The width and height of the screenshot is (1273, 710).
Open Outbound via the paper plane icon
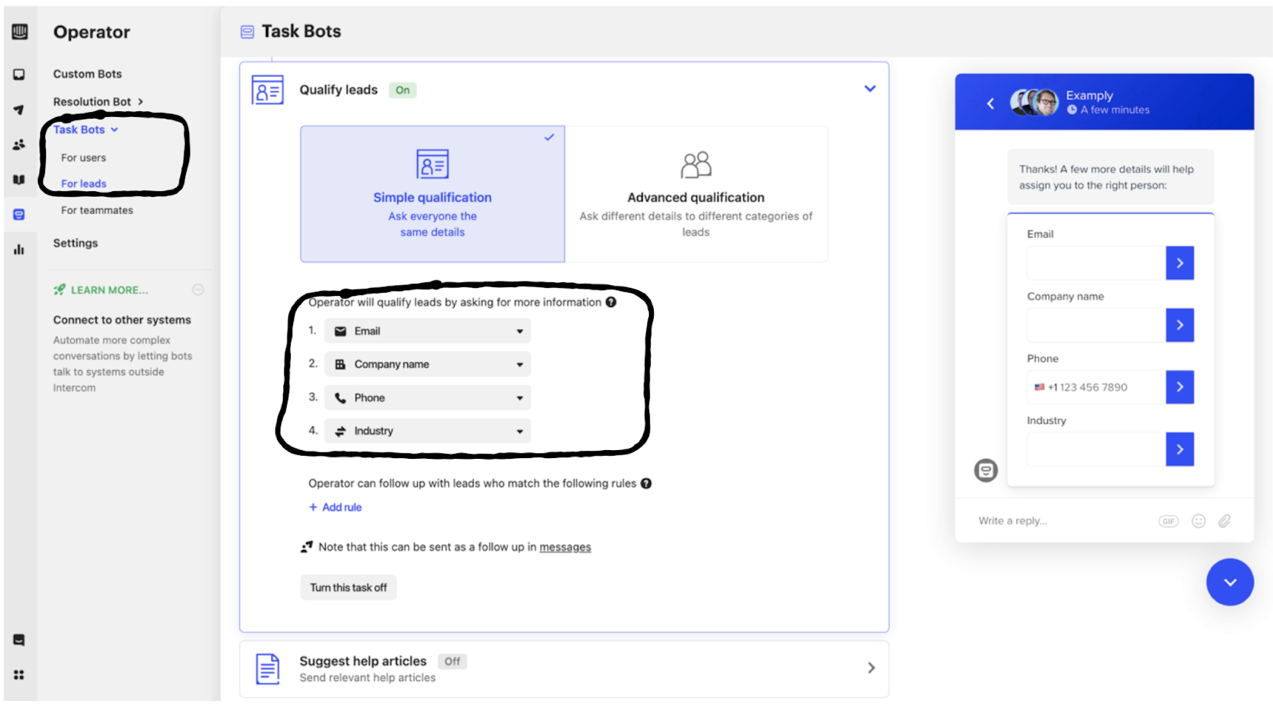click(x=20, y=109)
